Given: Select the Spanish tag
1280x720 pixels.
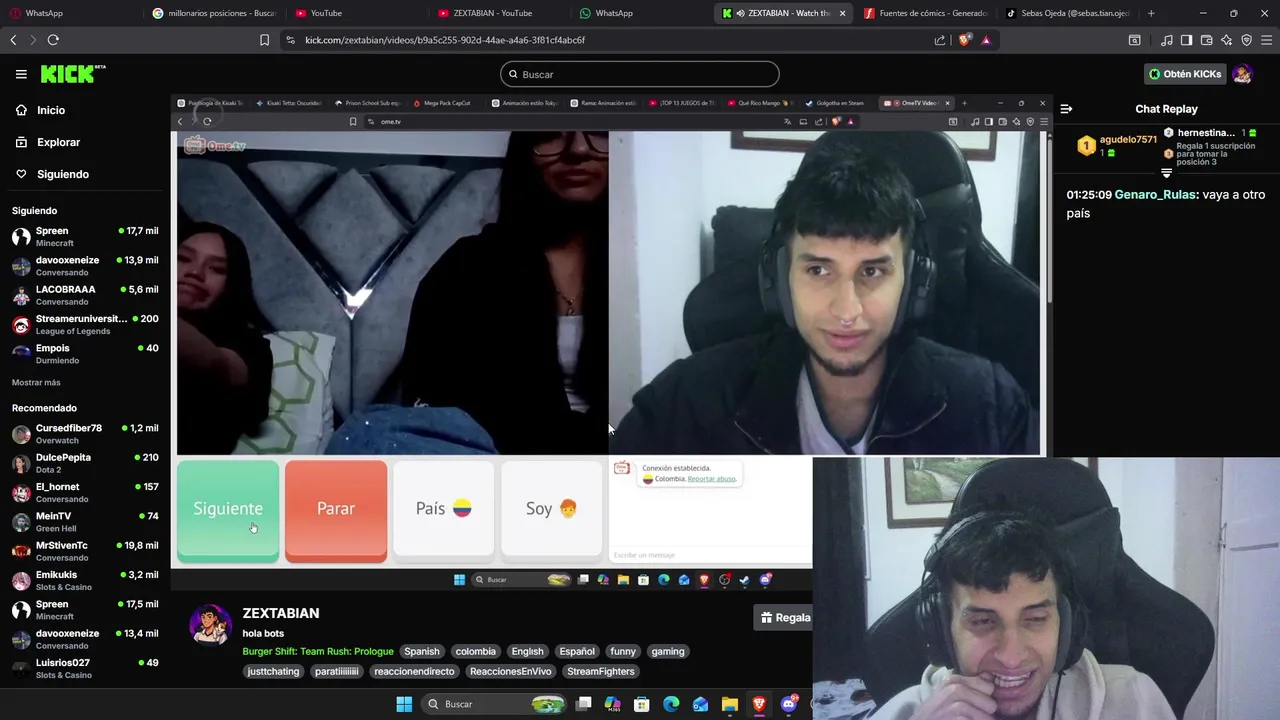Looking at the screenshot, I should pos(422,651).
